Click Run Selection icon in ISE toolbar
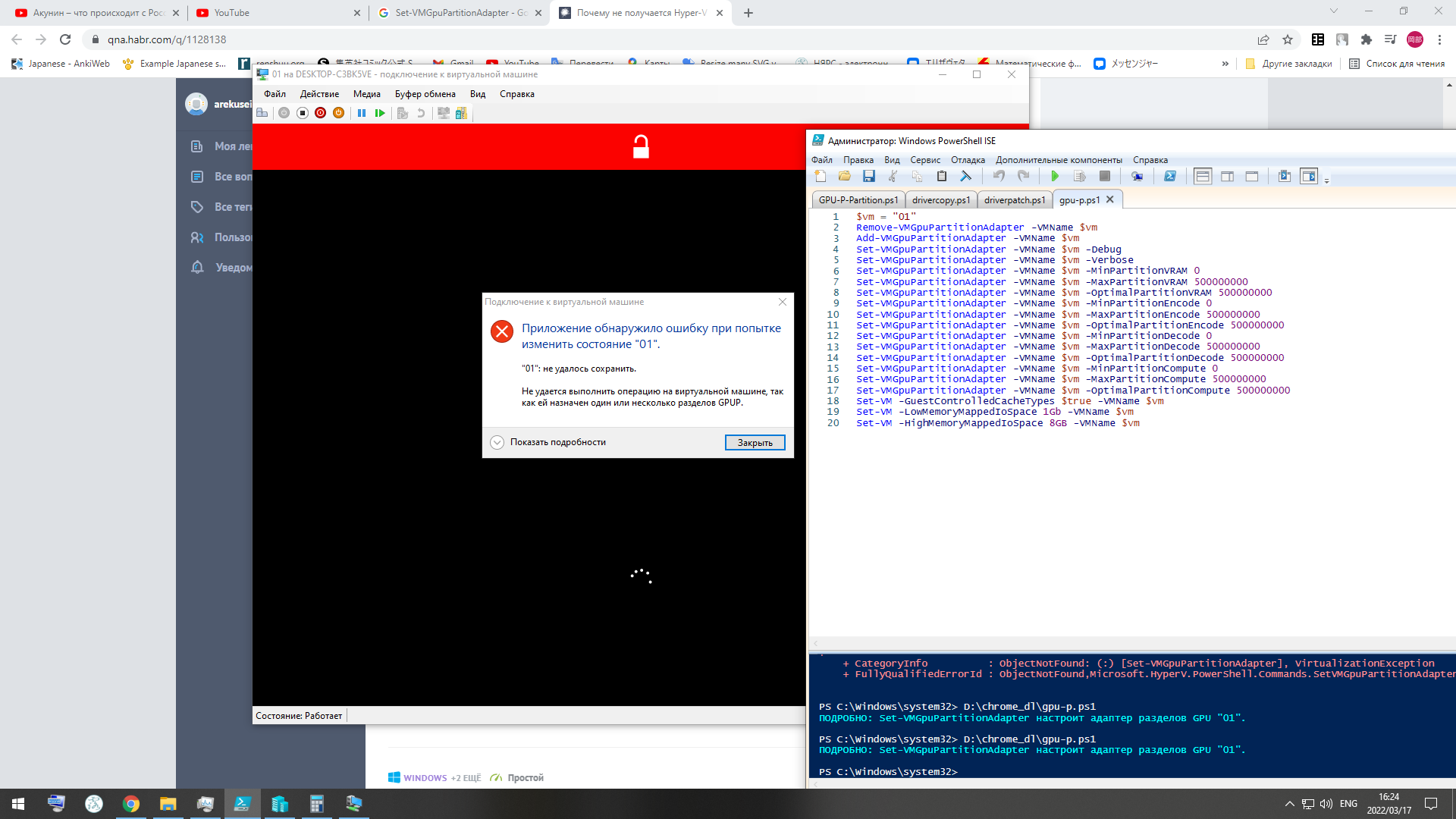1456x819 pixels. click(1080, 176)
